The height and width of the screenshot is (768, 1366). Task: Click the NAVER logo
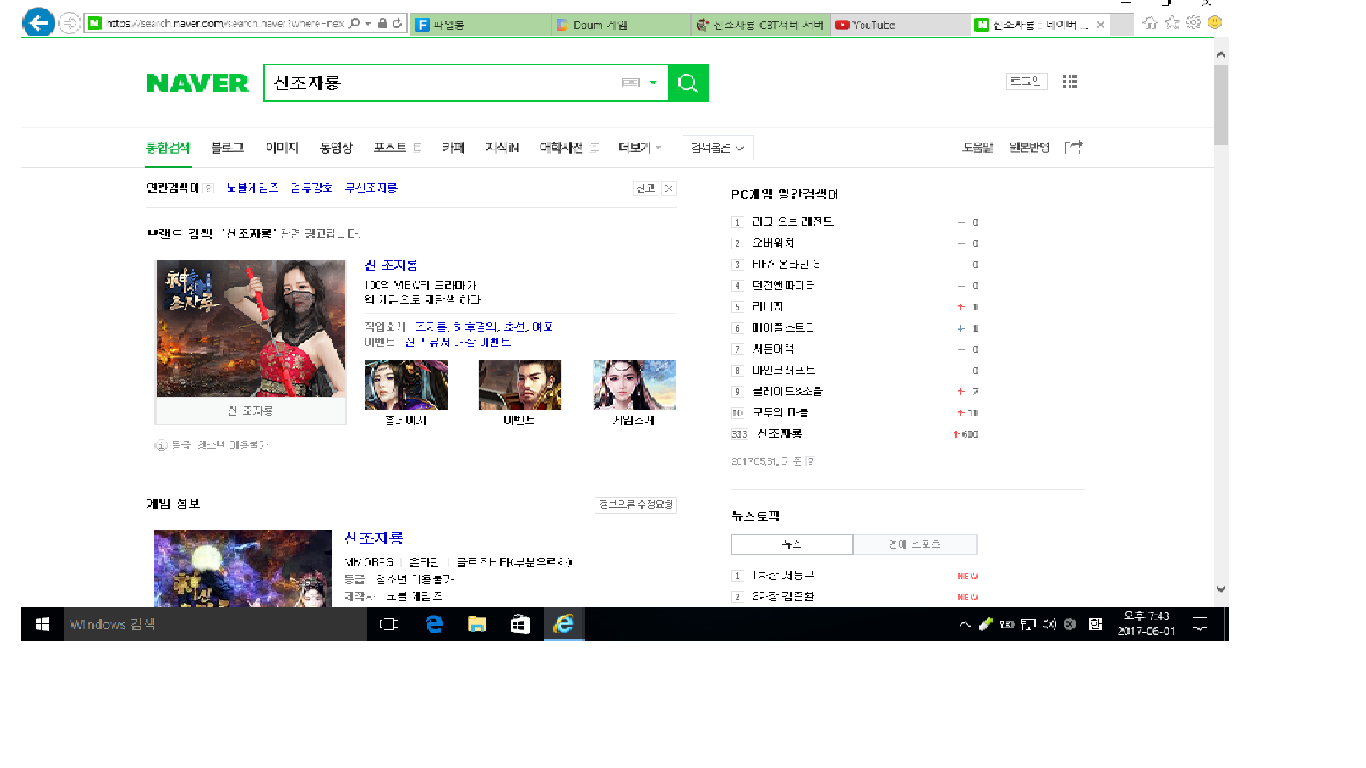[197, 83]
